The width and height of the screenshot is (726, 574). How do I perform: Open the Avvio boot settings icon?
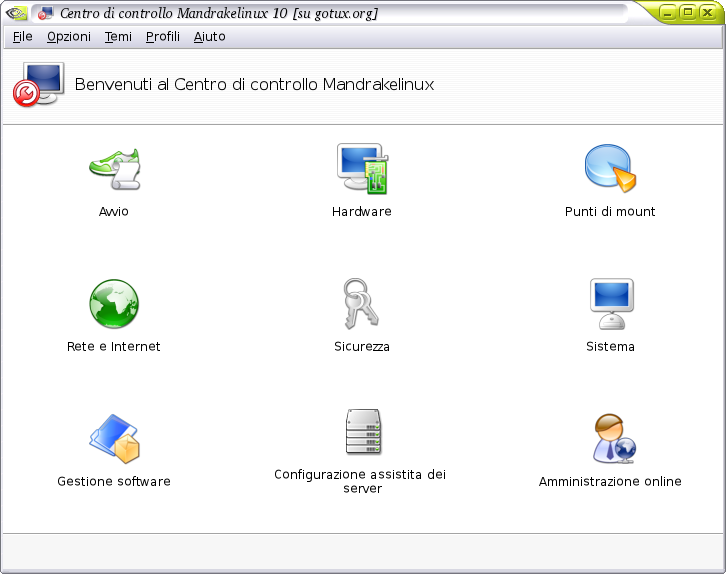(x=114, y=169)
